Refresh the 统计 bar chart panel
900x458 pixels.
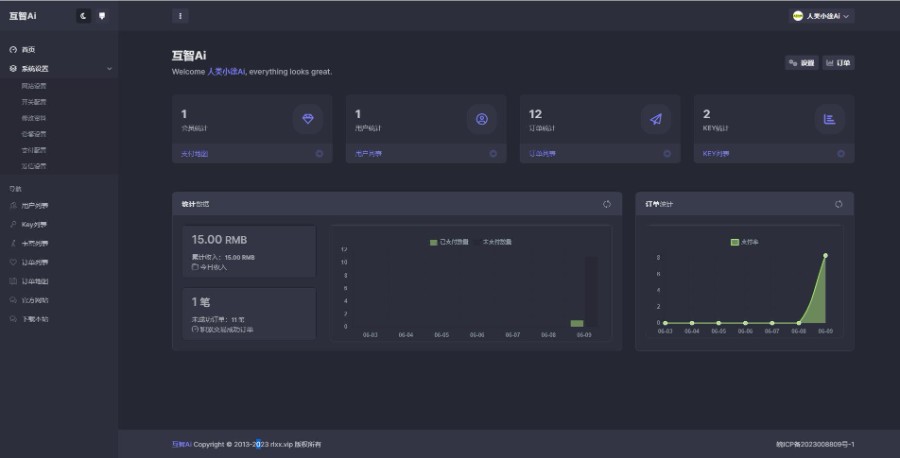(607, 204)
